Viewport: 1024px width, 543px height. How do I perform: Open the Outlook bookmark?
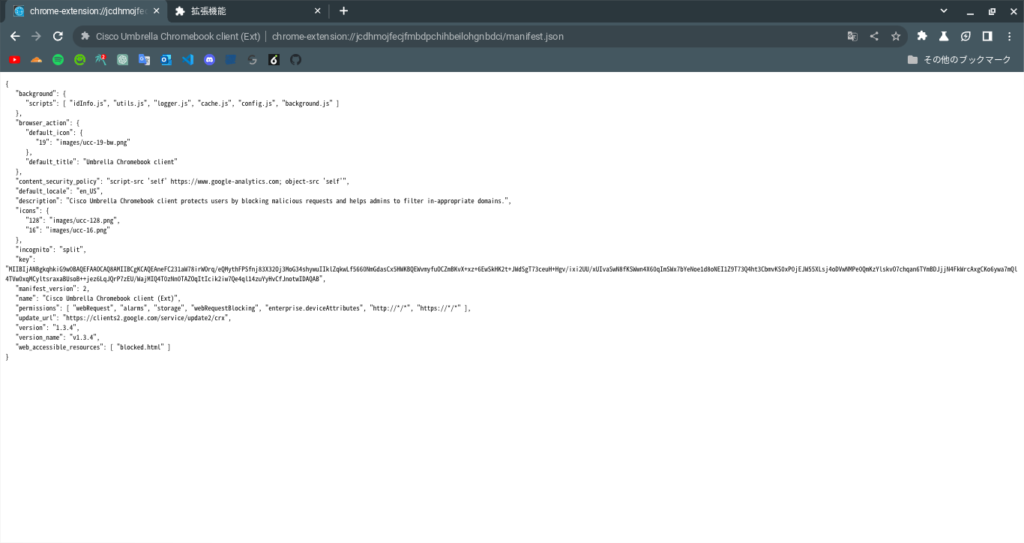(x=166, y=60)
